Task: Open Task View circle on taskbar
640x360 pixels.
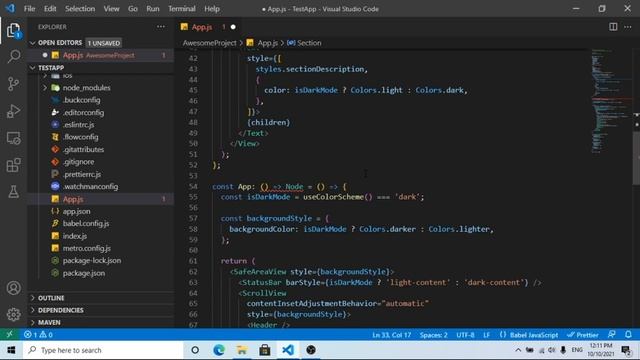Action: pos(195,350)
